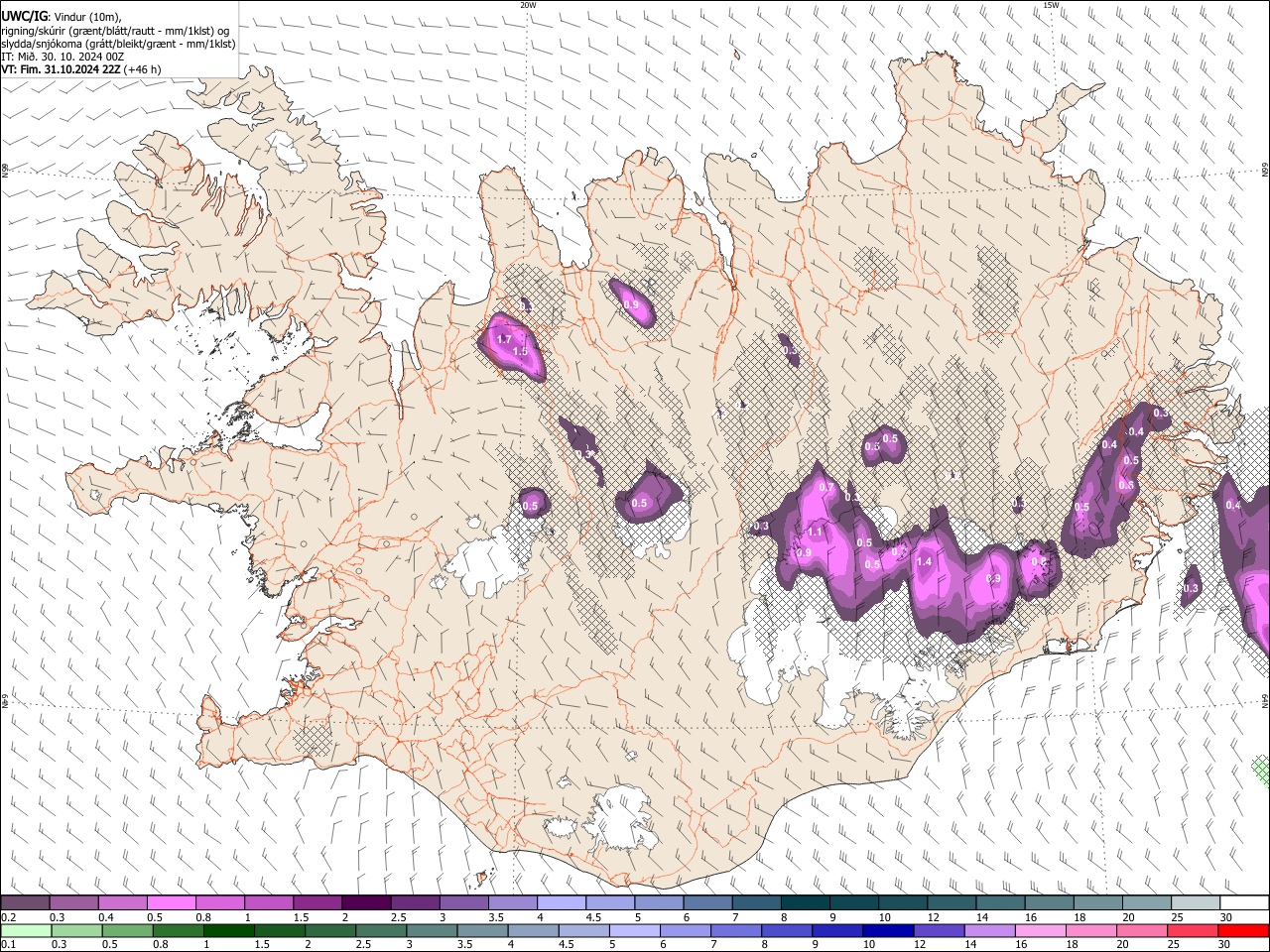Click the 7 blue swatch in lower legend row
The height and width of the screenshot is (952, 1270).
(734, 930)
